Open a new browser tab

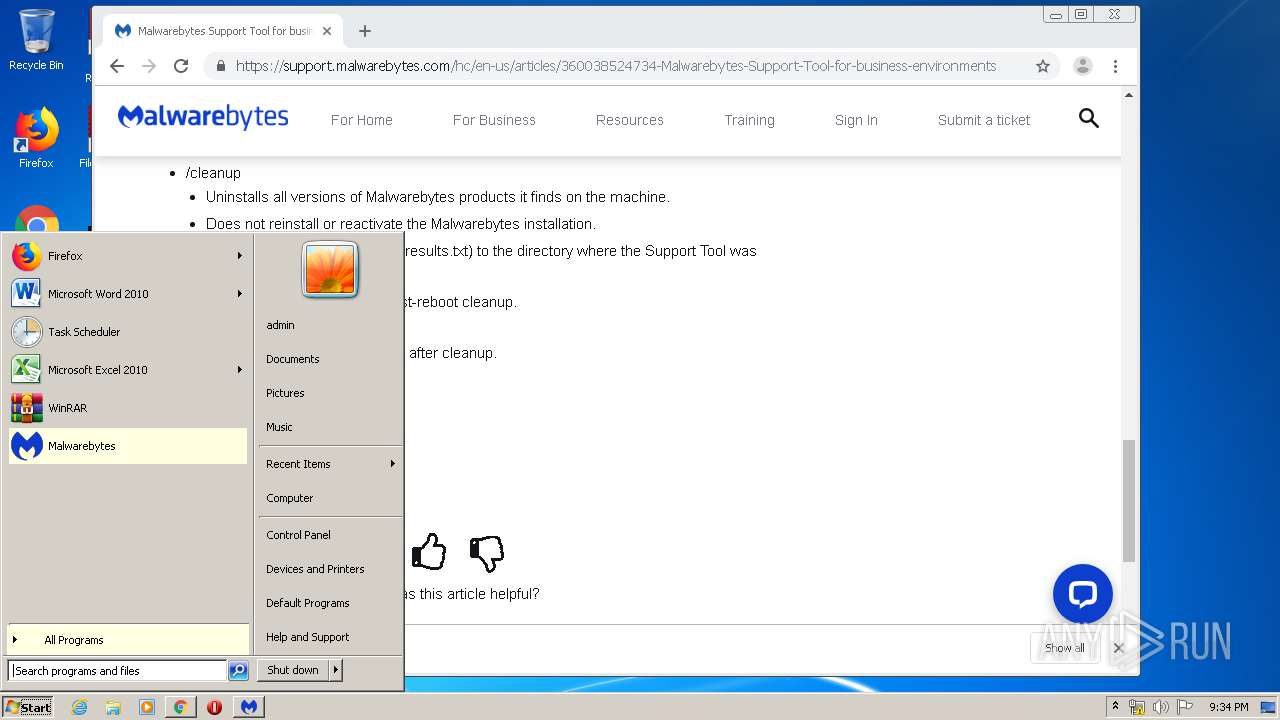(365, 31)
